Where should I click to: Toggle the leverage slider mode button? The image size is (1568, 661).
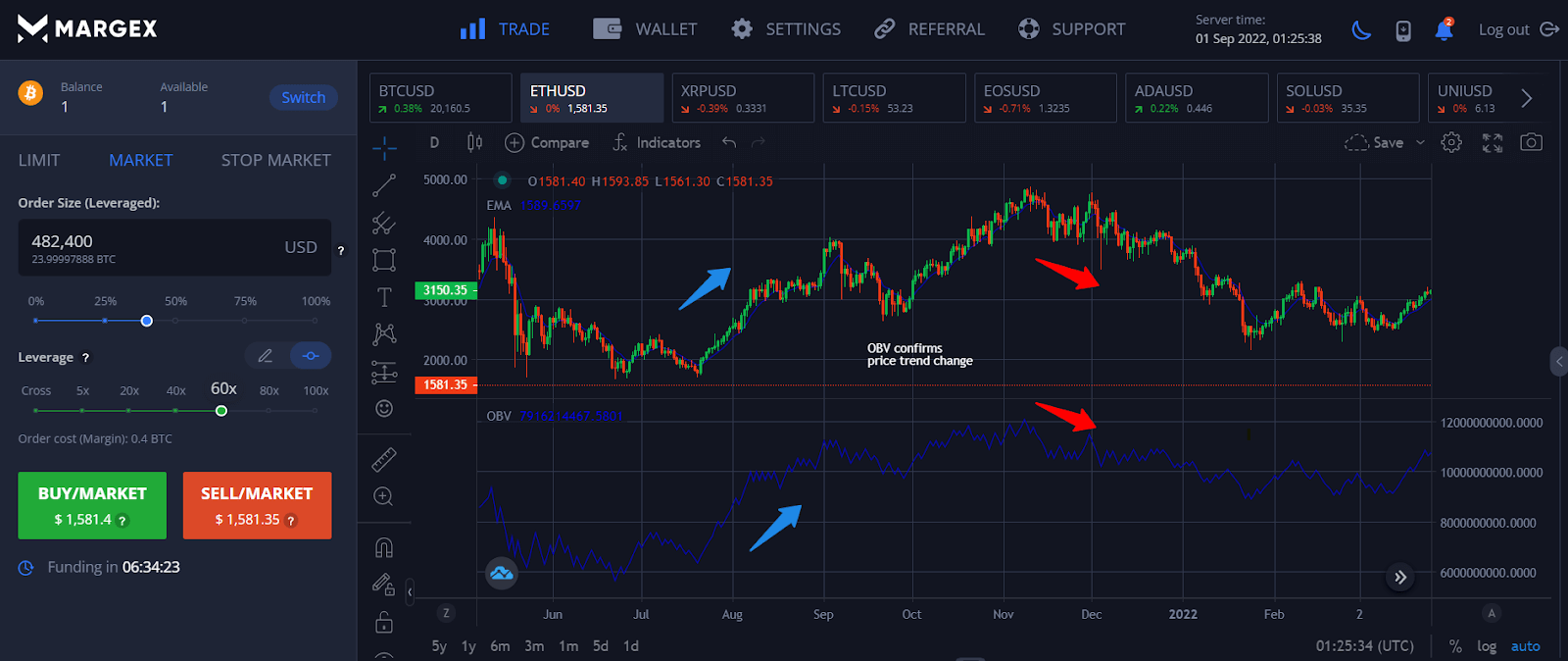point(311,356)
